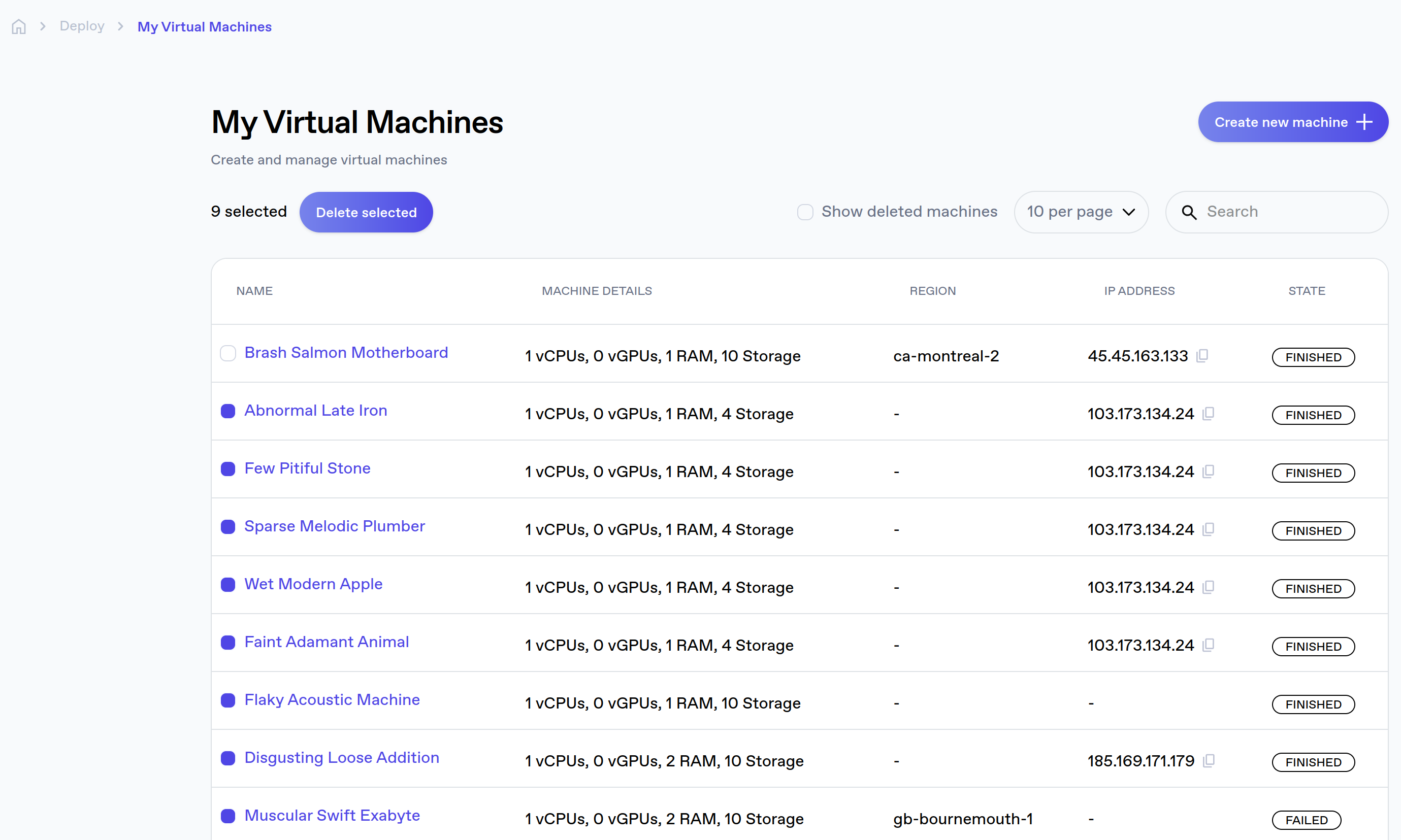Viewport: 1401px width, 840px height.
Task: Copy the IP address of Disgusting Loose Addition
Action: (1208, 761)
